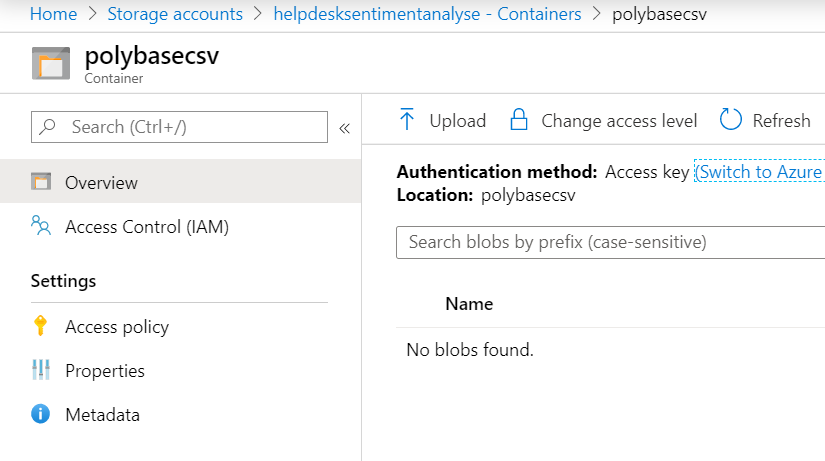Open the Properties settings page
The height and width of the screenshot is (461, 825).
click(105, 371)
